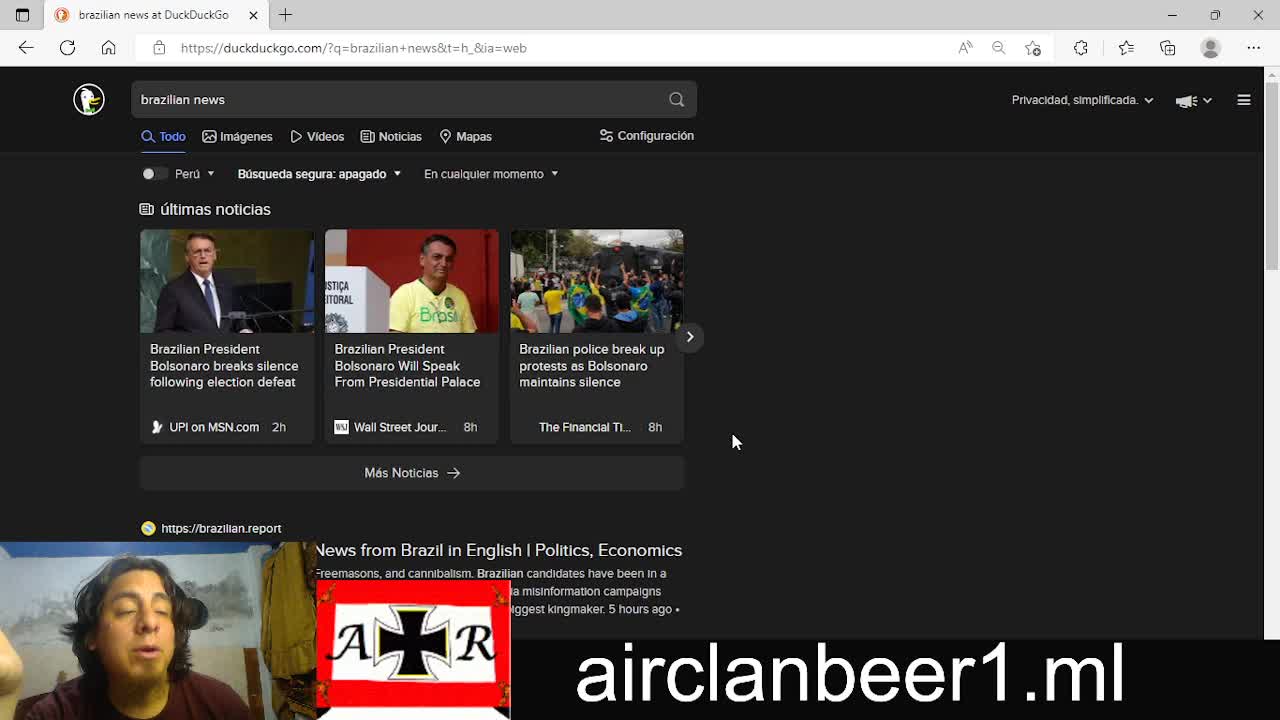Show next news carousel items

(690, 337)
